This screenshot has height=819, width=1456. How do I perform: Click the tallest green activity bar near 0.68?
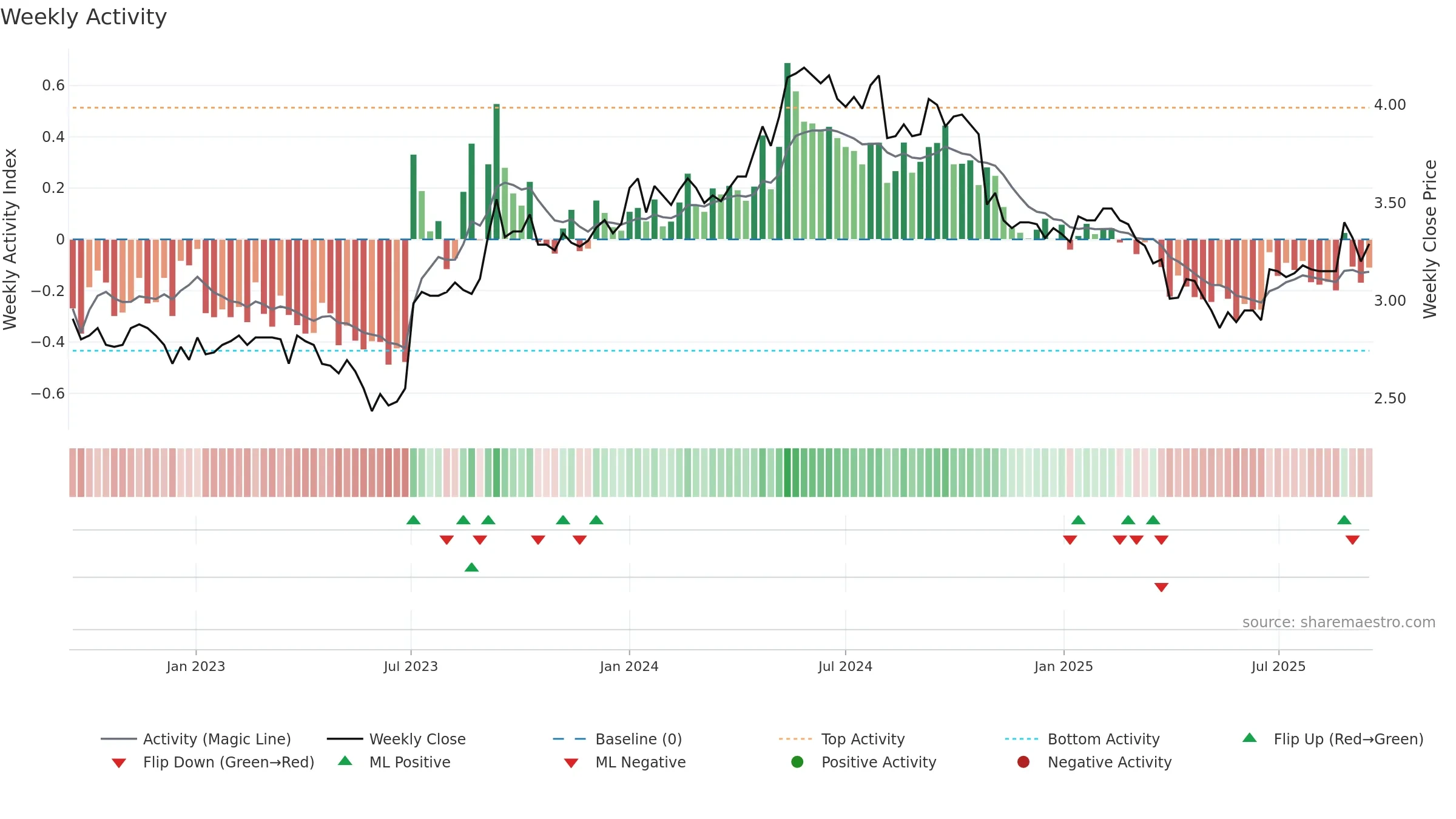pyautogui.click(x=787, y=151)
